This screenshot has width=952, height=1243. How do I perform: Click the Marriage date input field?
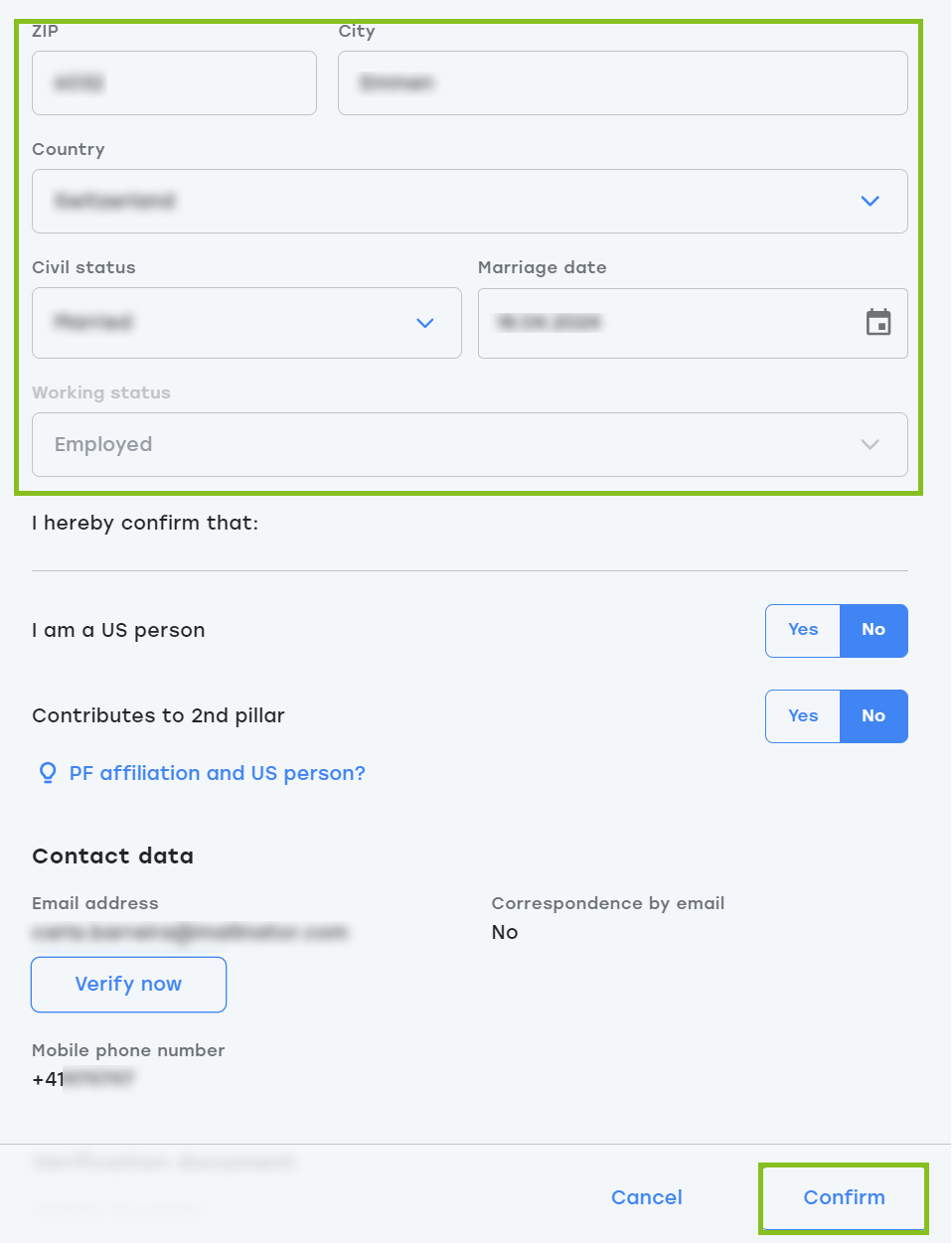click(666, 323)
